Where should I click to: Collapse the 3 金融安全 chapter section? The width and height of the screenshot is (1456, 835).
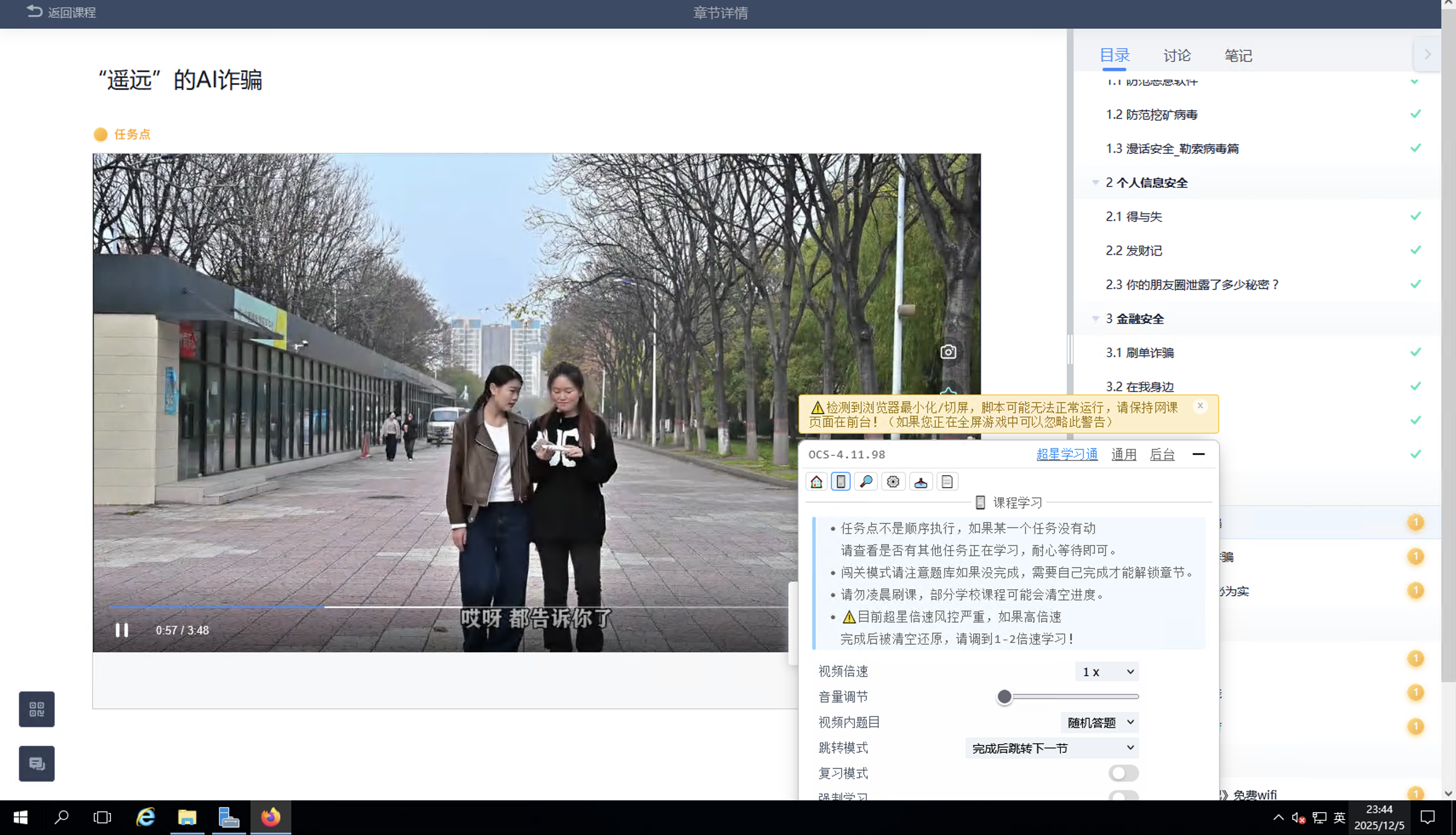point(1095,319)
